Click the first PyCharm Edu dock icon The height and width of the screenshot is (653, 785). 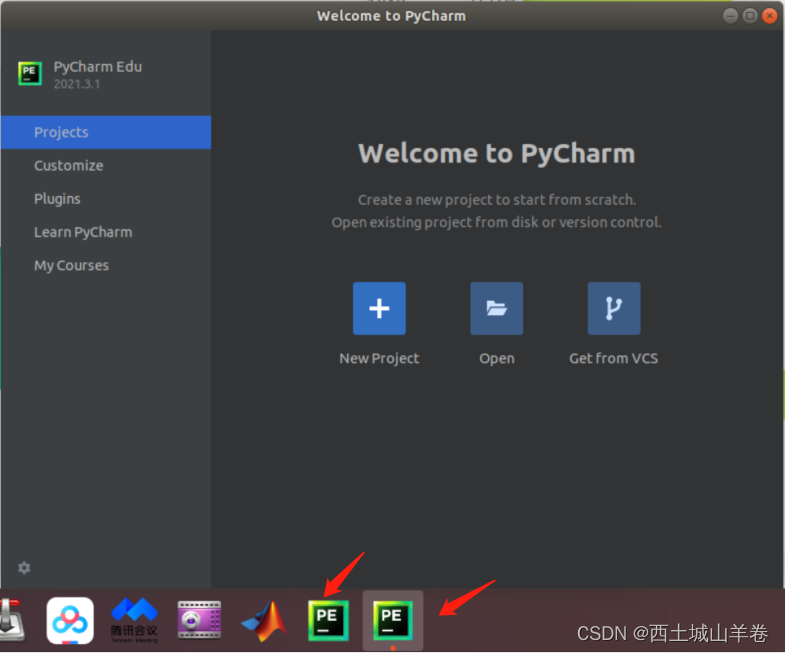[328, 620]
